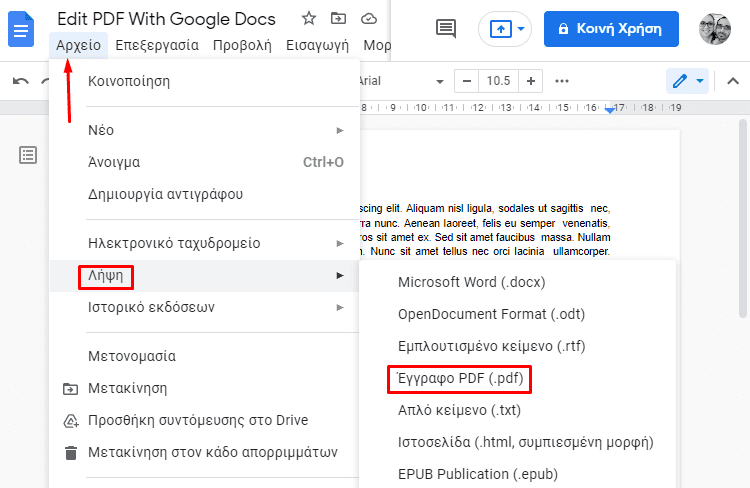This screenshot has height=488, width=750.
Task: Expand the present options dropdown arrow
Action: click(521, 29)
